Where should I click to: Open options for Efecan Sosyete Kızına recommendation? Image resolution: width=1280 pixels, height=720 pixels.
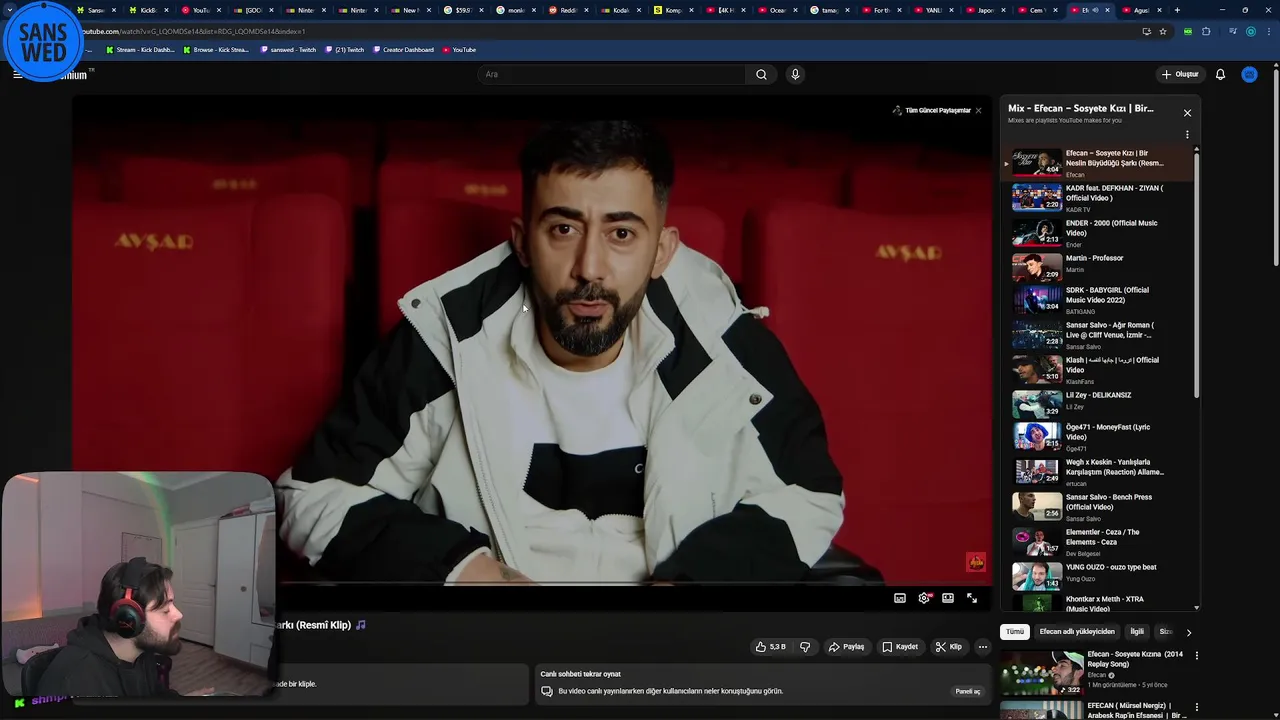click(x=1196, y=656)
